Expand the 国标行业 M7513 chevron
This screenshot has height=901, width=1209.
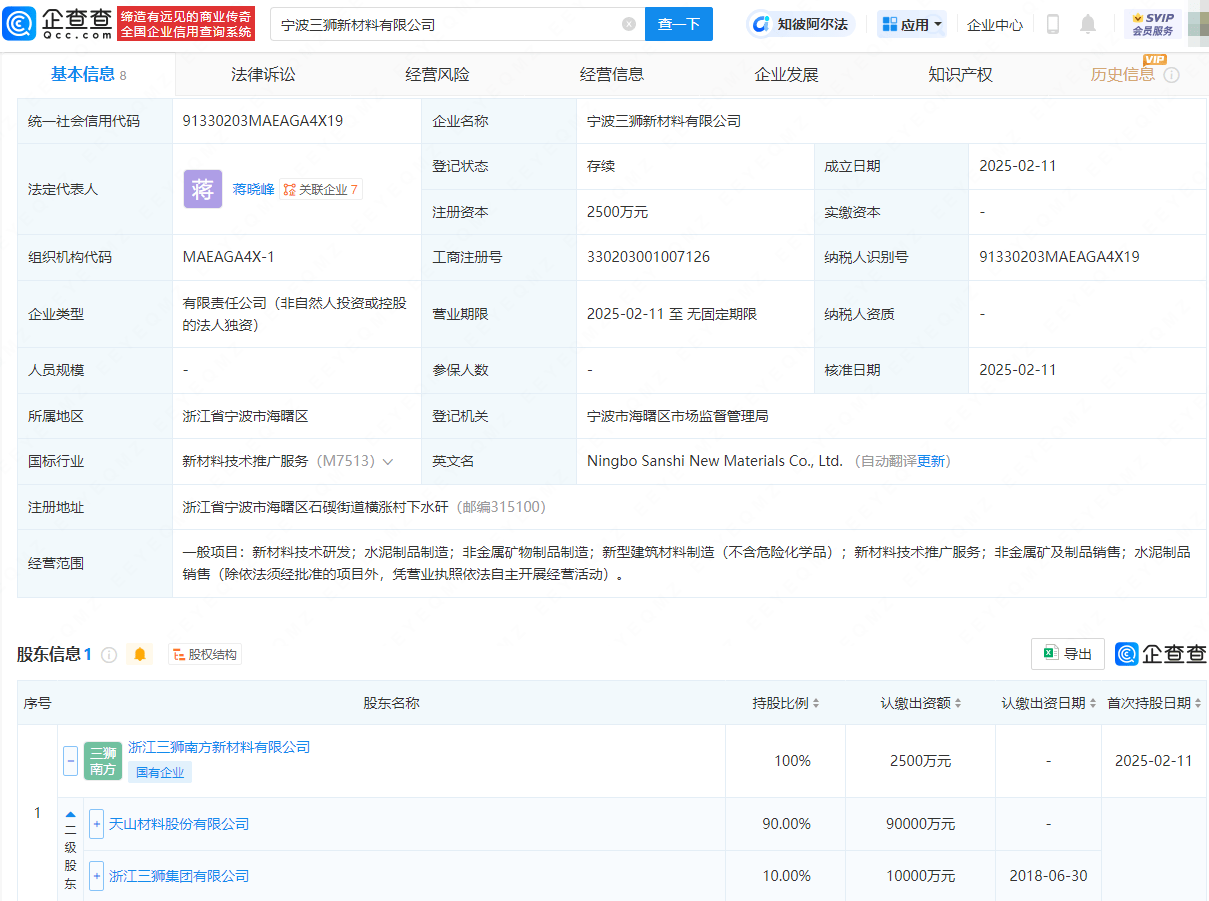pos(388,462)
